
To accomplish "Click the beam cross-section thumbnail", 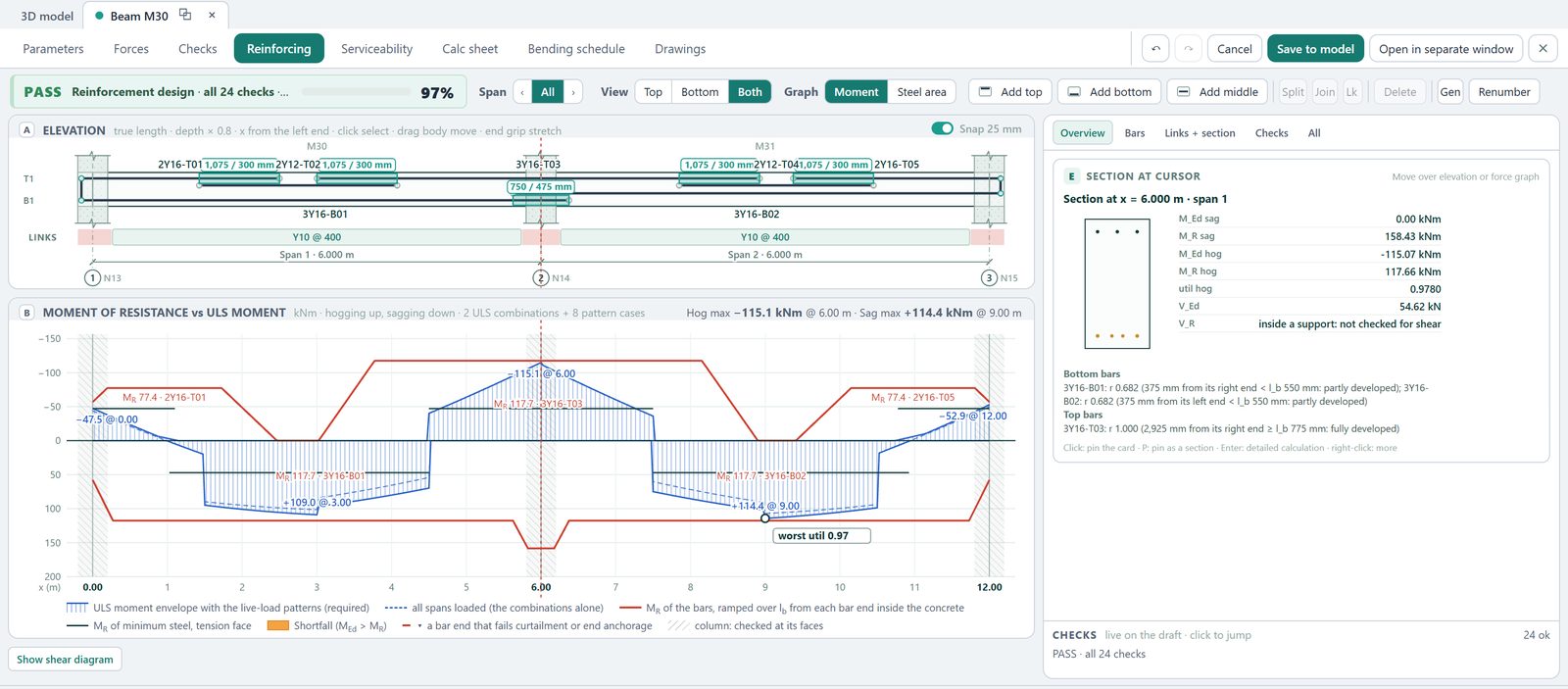I will coord(1116,284).
